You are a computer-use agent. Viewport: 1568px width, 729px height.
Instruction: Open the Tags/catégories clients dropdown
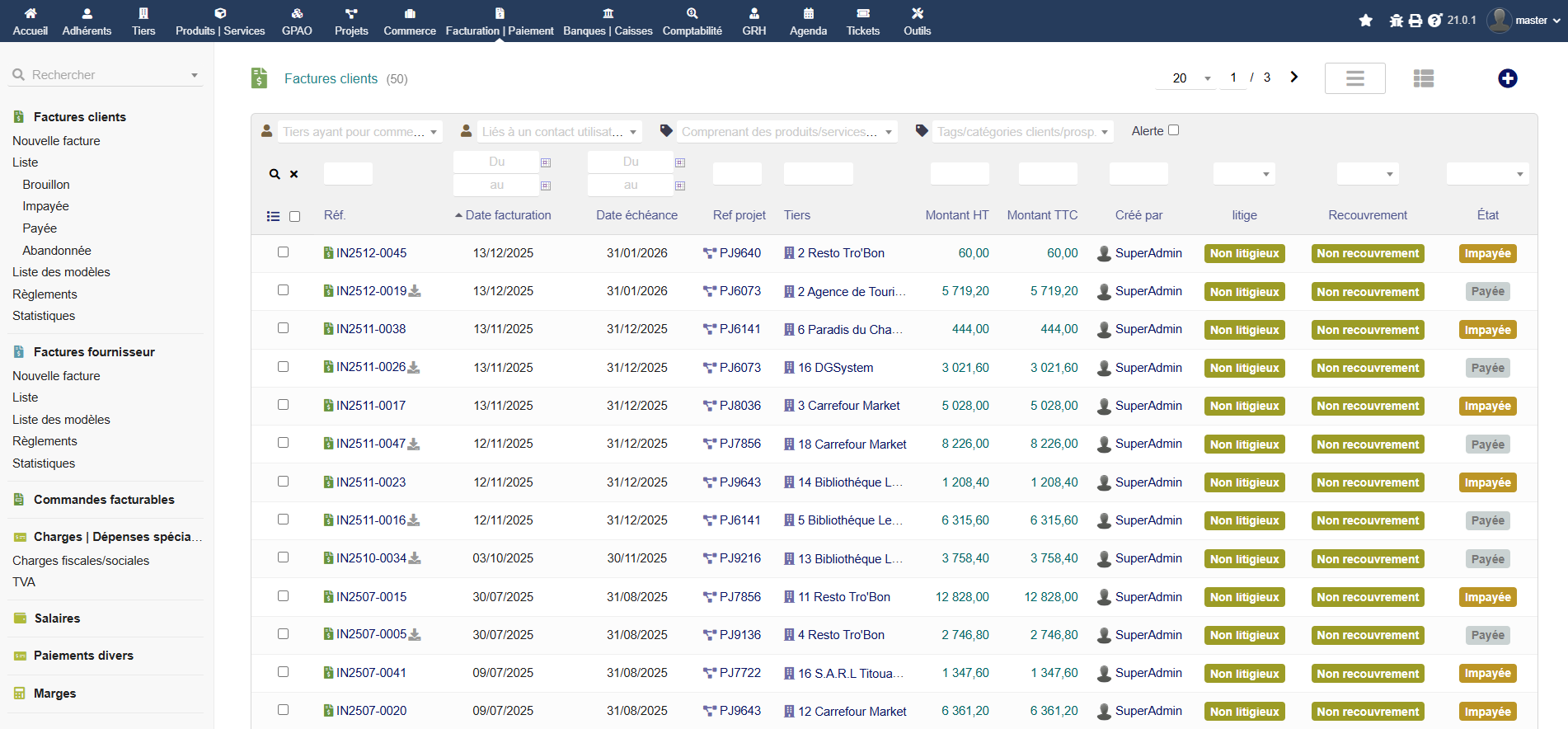[x=1022, y=132]
